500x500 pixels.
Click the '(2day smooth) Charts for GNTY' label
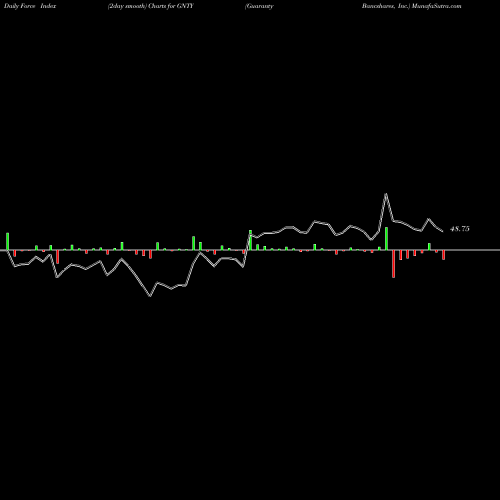click(x=151, y=6)
